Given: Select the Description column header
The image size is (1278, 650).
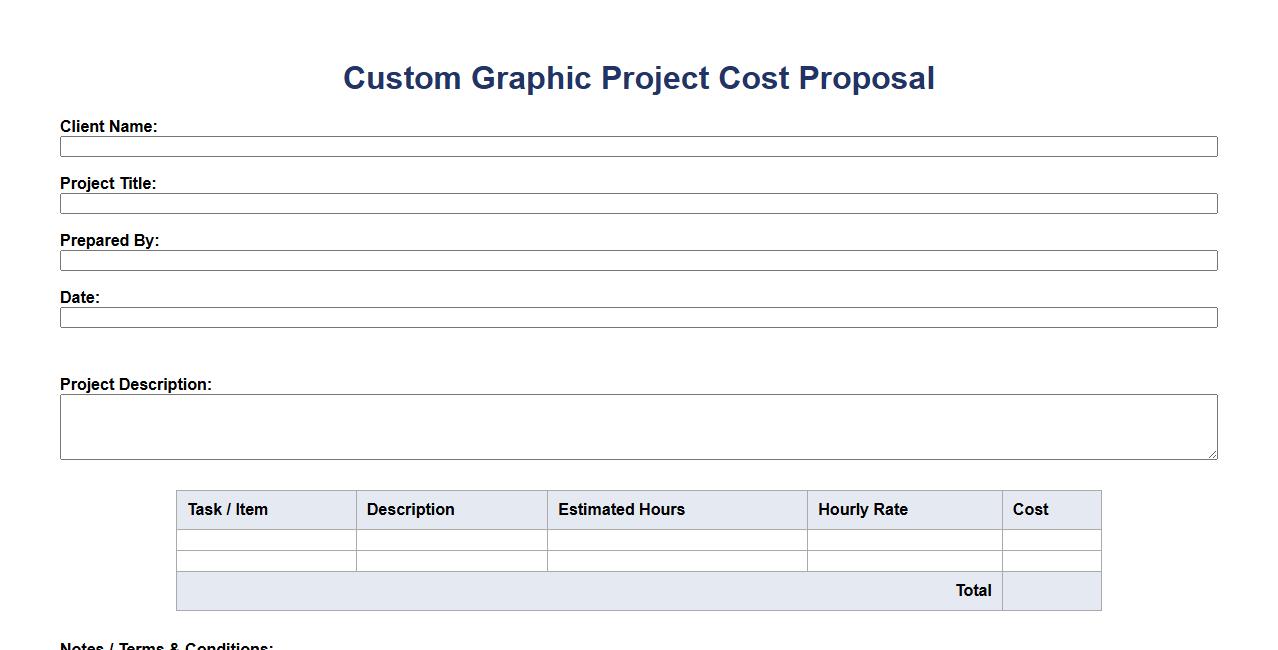Looking at the screenshot, I should [411, 510].
